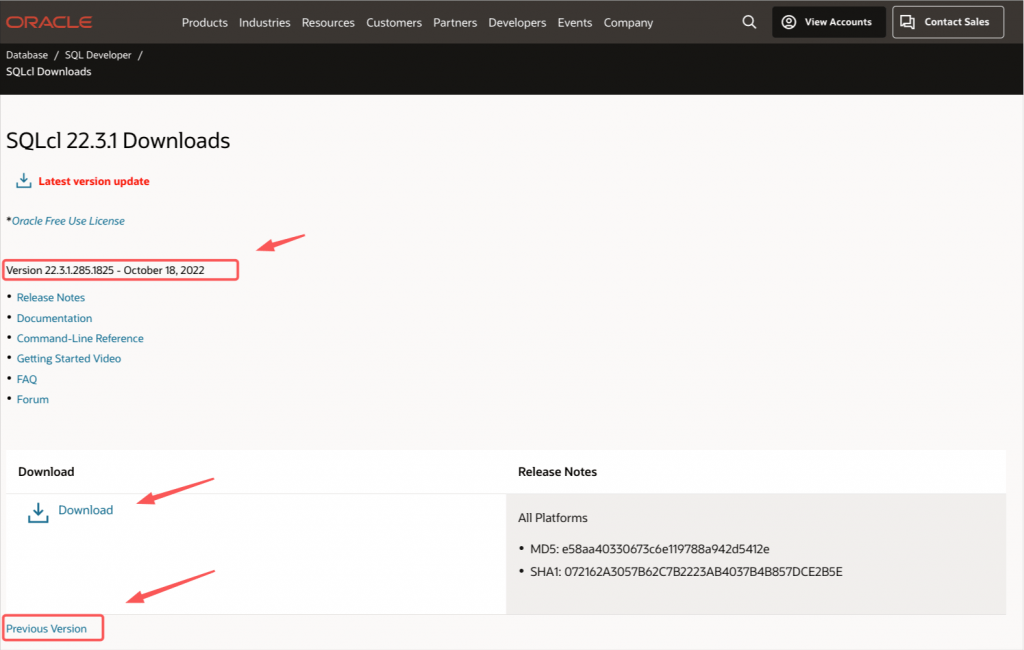Screen dimensions: 1024x650
Task: Open the Customers menu
Action: [x=394, y=22]
